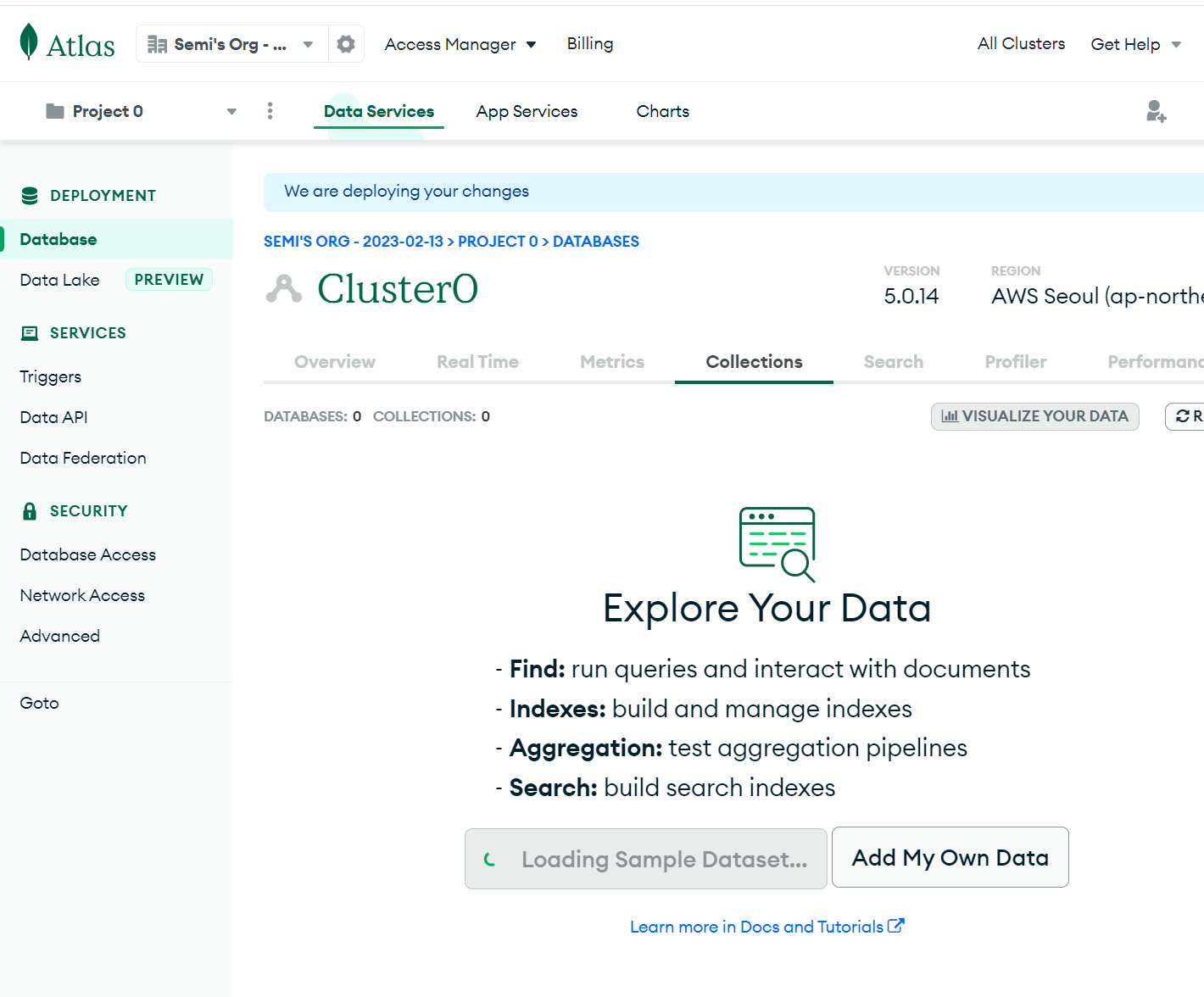Click the Atlas leaf logo
Viewport: 1204px width, 997px height.
click(x=29, y=42)
